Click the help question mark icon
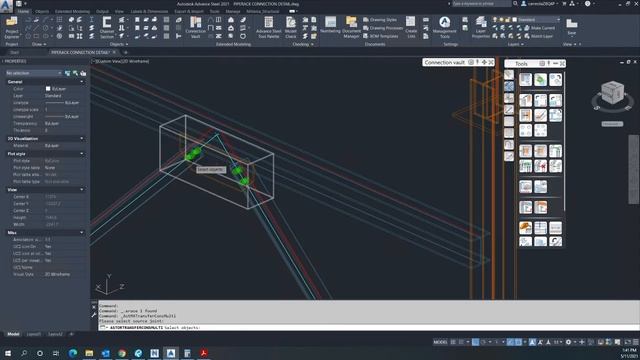The width and height of the screenshot is (640, 360). coord(587,4)
